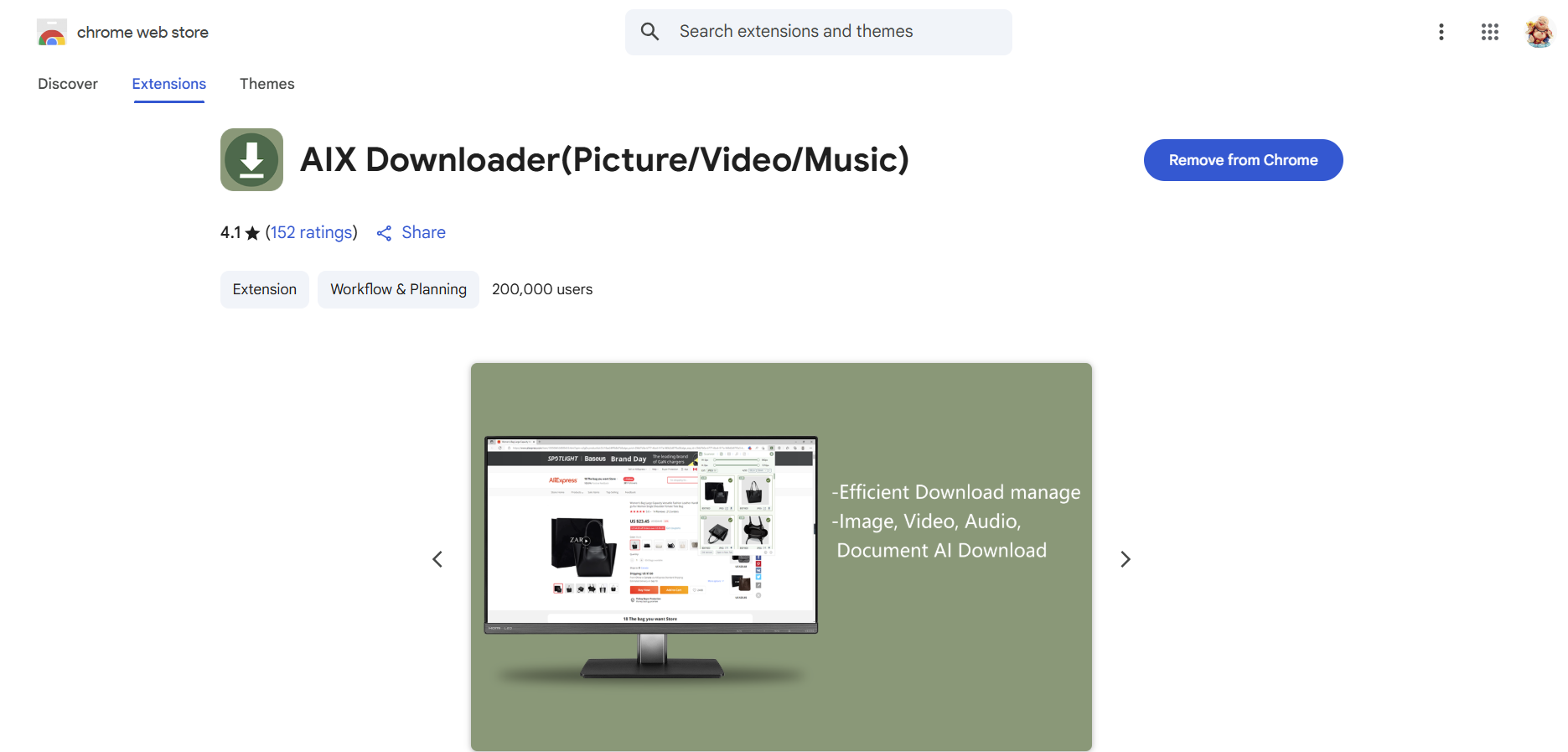Click the magnifier search icon
This screenshot has width=1568, height=752.
pos(649,32)
